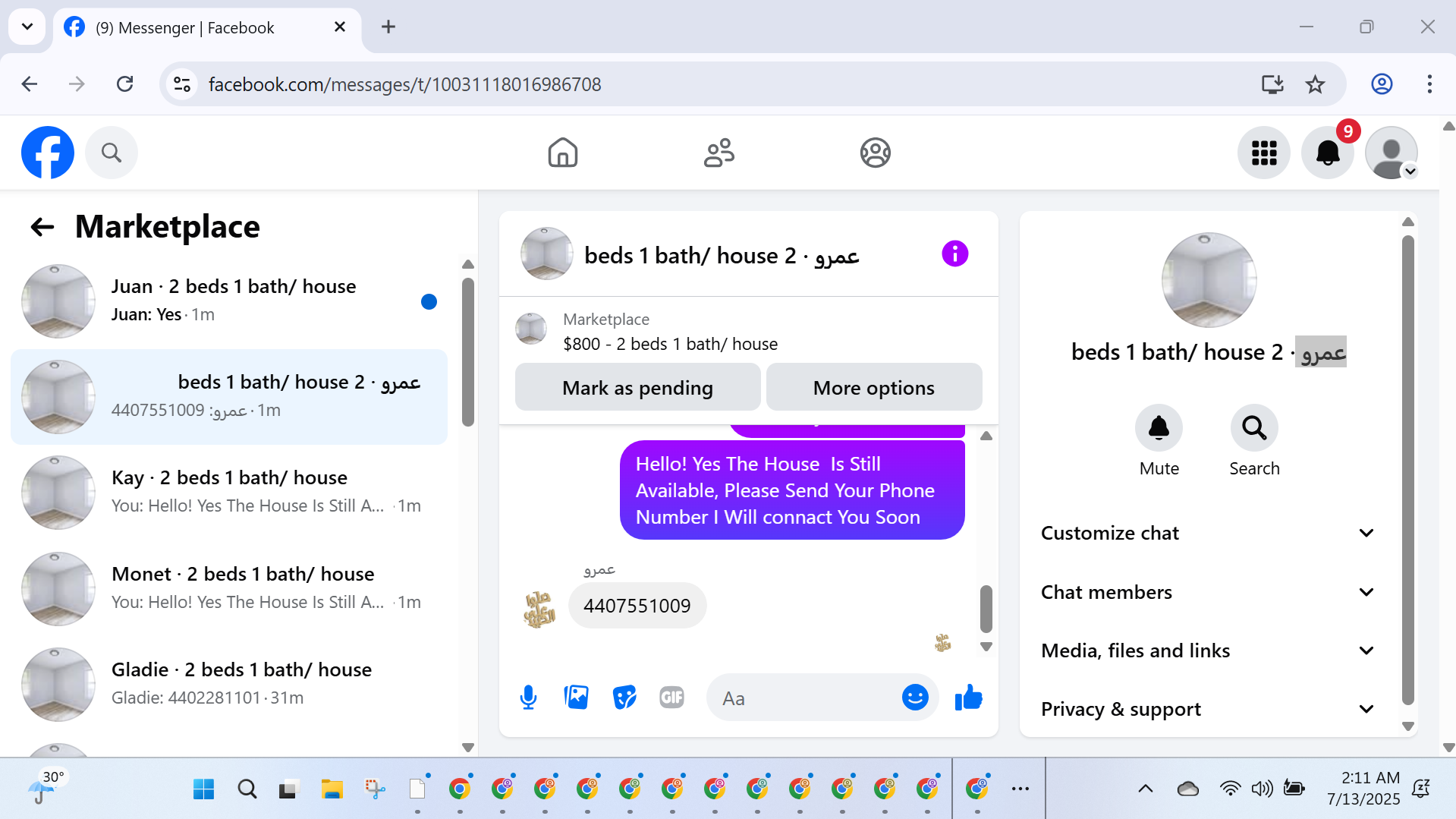1456x819 pixels.
Task: Open notifications bell with 9 badge
Action: (x=1328, y=153)
